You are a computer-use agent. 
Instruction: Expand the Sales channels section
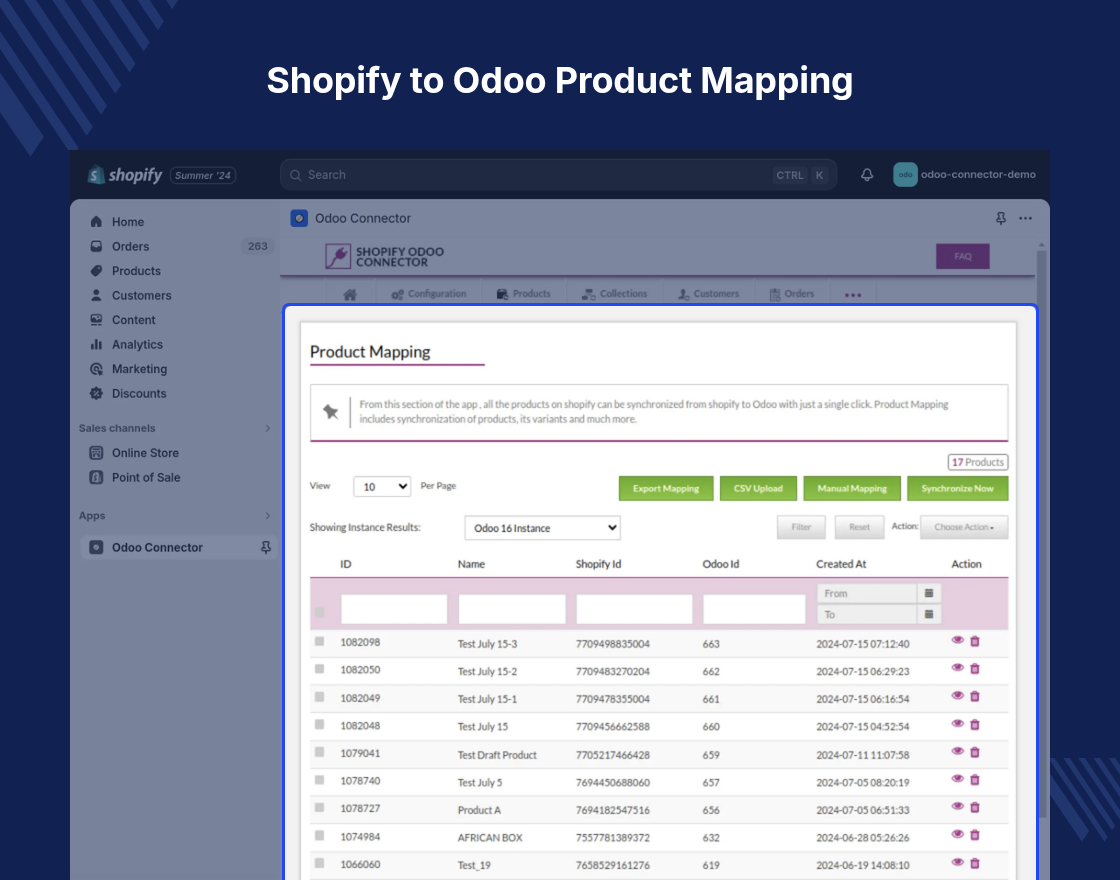[x=268, y=429]
